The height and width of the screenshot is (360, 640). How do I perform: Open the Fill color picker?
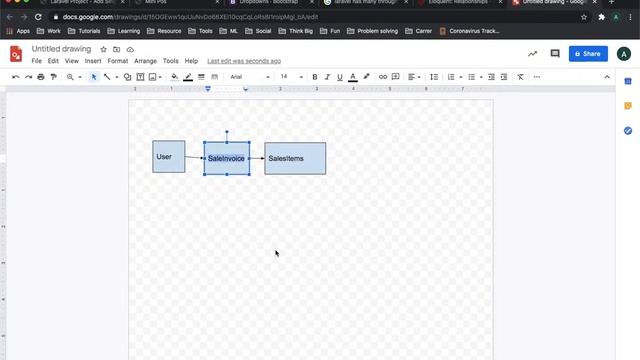(175, 77)
